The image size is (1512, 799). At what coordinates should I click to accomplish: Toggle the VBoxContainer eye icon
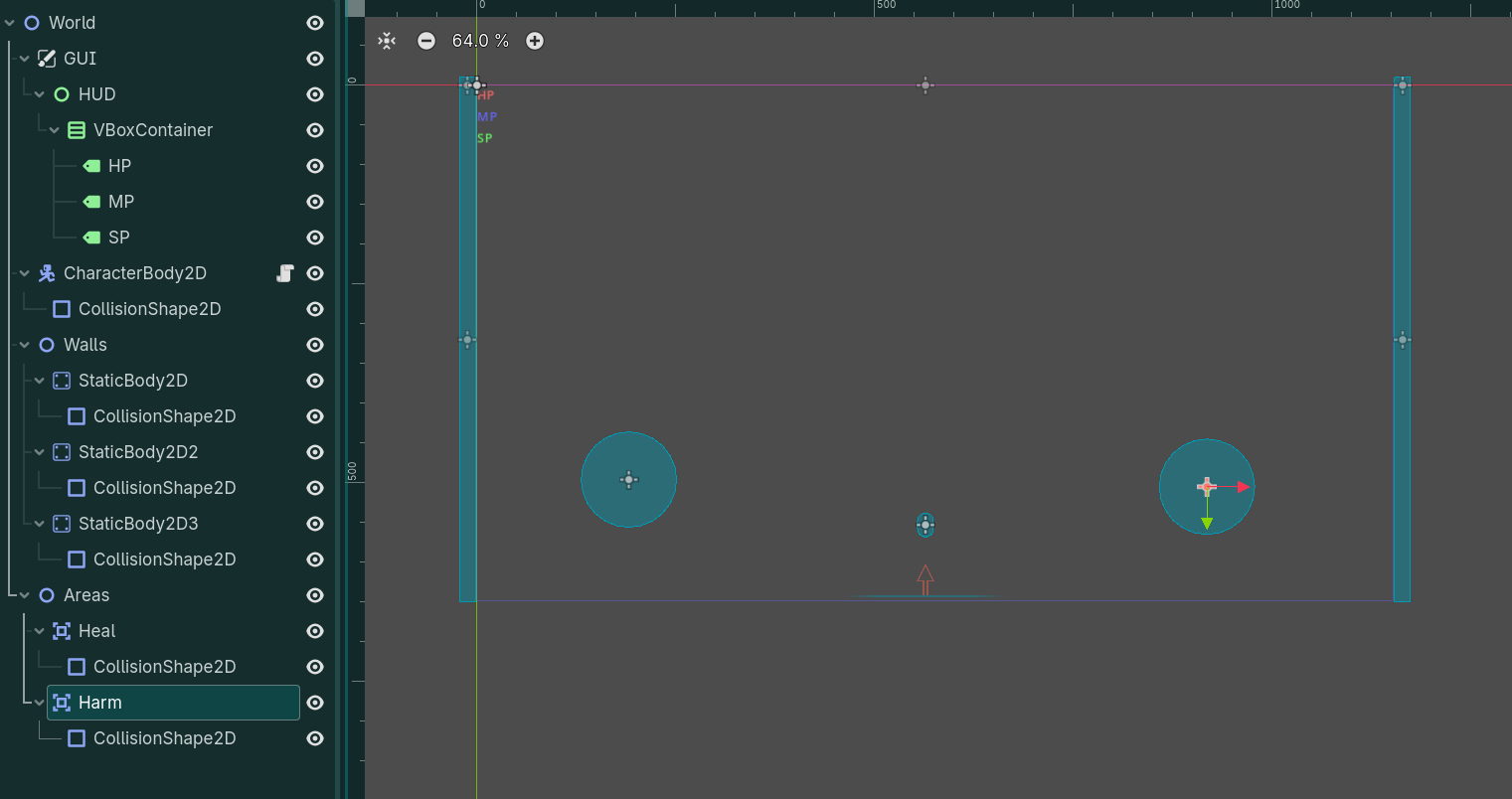315,130
